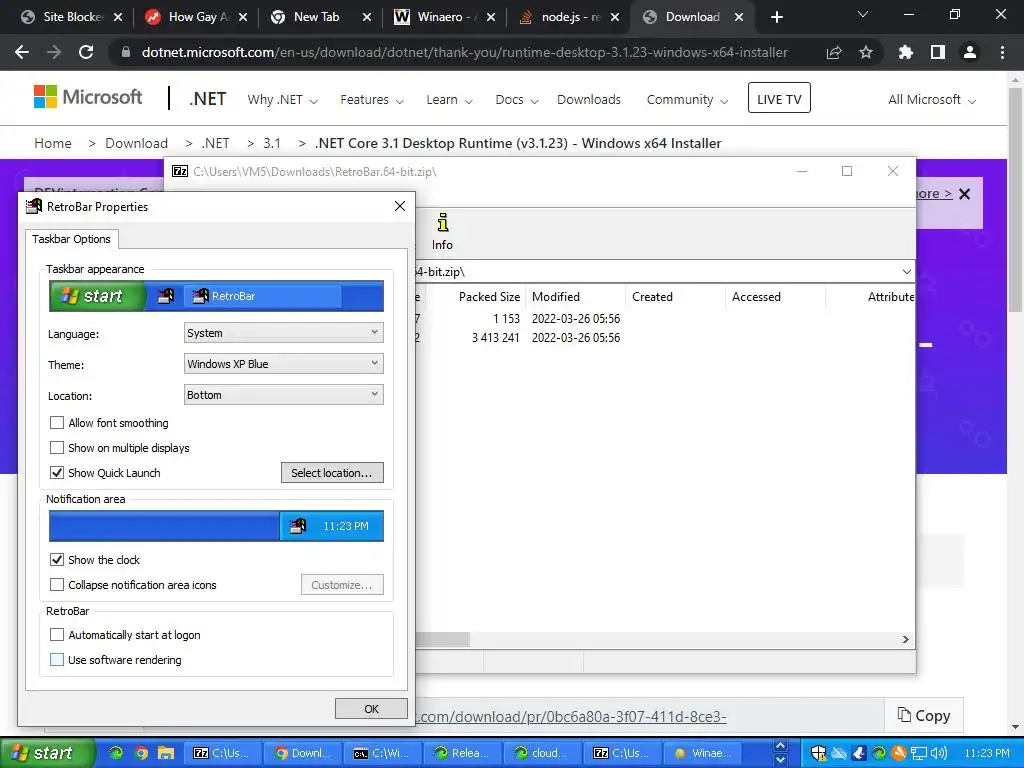The width and height of the screenshot is (1024, 768).
Task: Click the Microsoft logo
Action: pyautogui.click(x=88, y=97)
